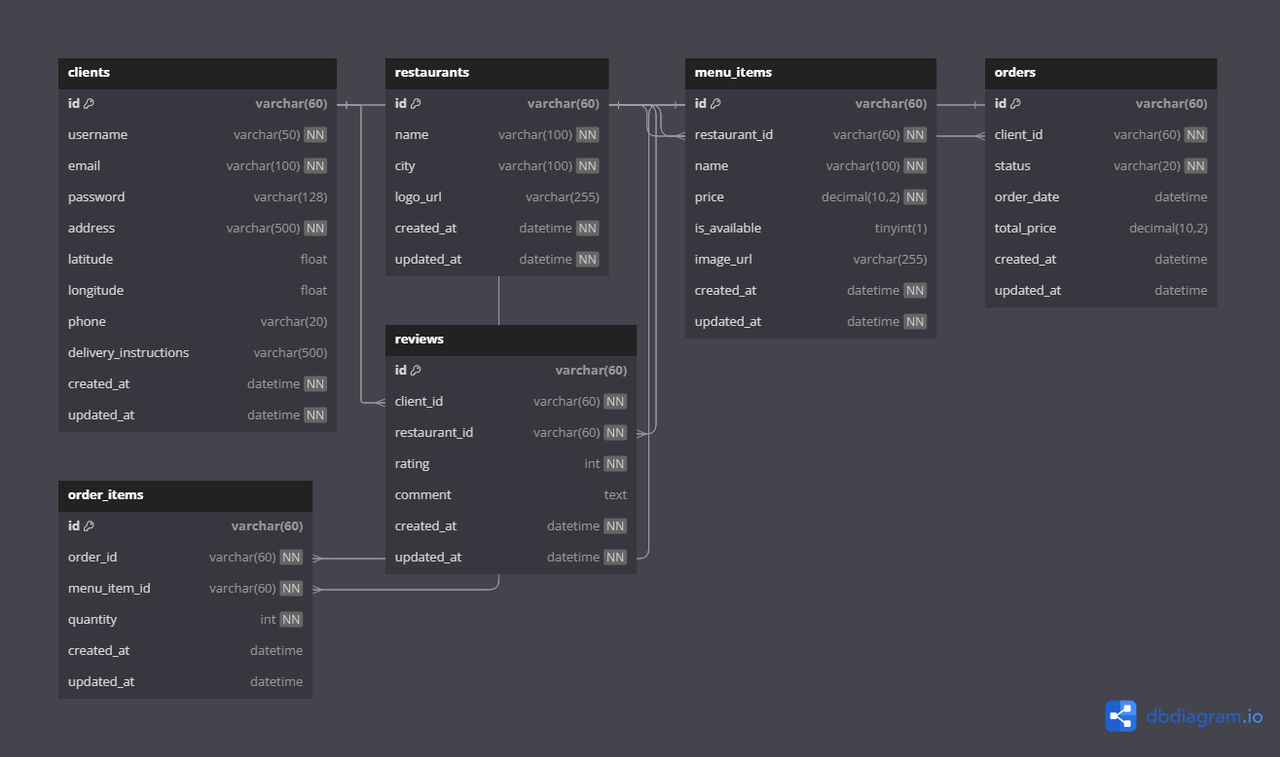Click the key icon beside clients id
The width and height of the screenshot is (1280, 757).
tap(89, 104)
